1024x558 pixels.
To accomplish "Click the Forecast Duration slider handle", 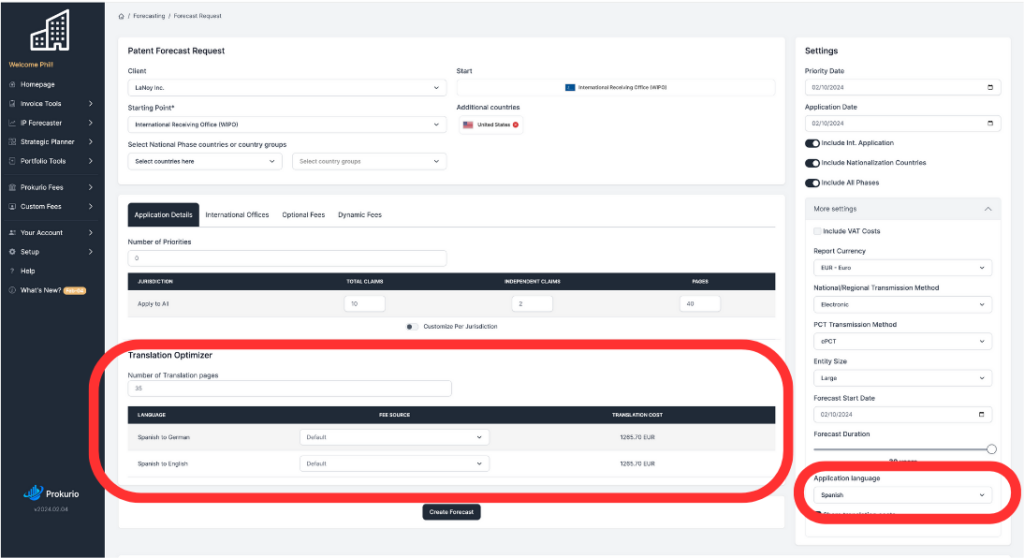I will [991, 449].
